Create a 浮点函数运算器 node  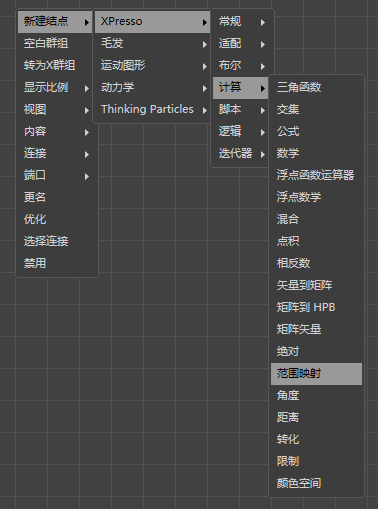[316, 175]
